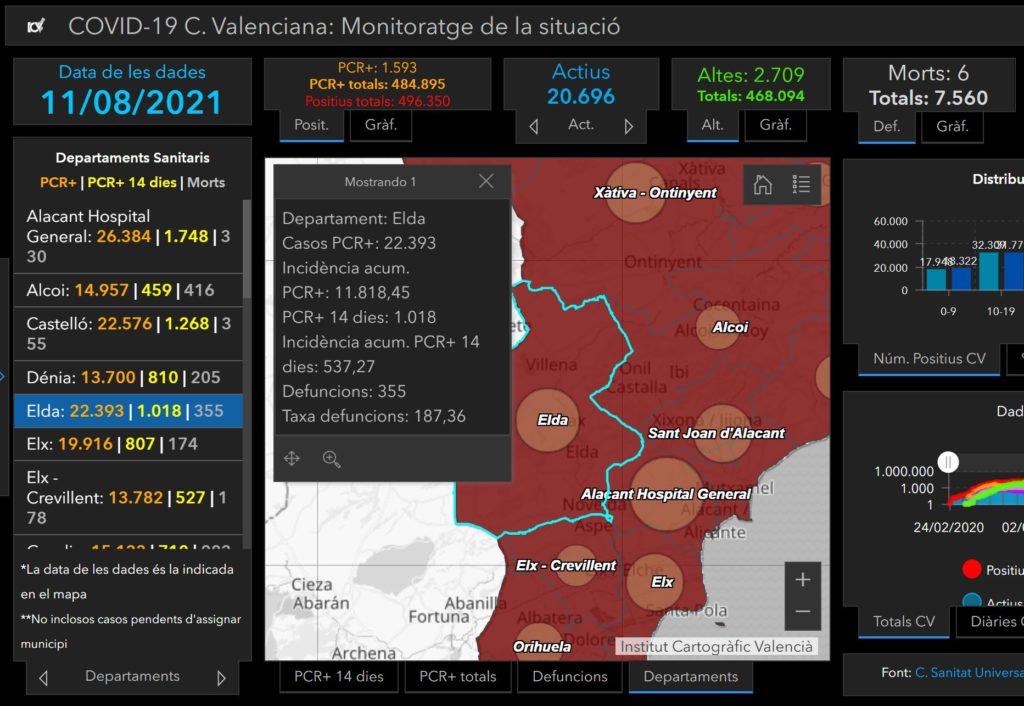Zoom out the map with minus button
1024x706 pixels.
pyautogui.click(x=803, y=612)
